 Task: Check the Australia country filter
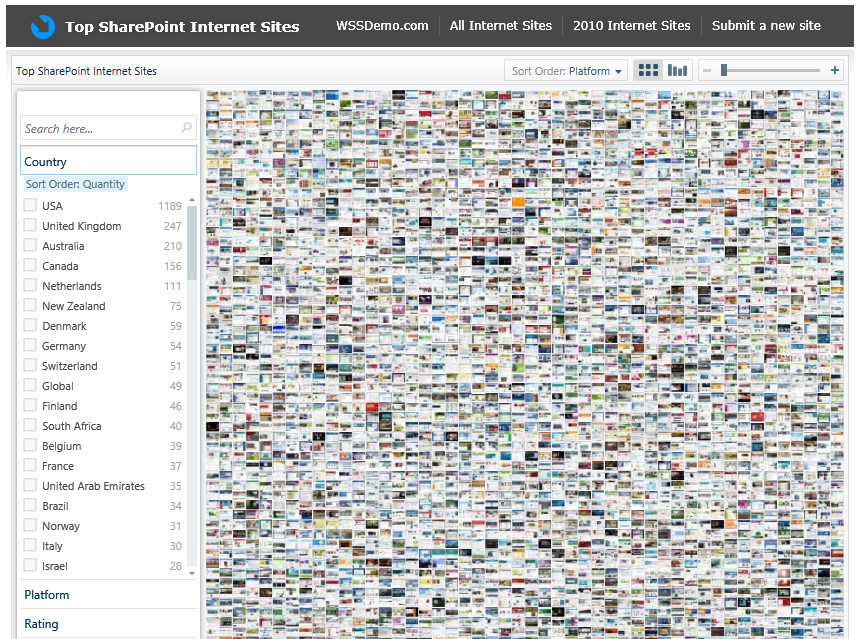point(30,246)
